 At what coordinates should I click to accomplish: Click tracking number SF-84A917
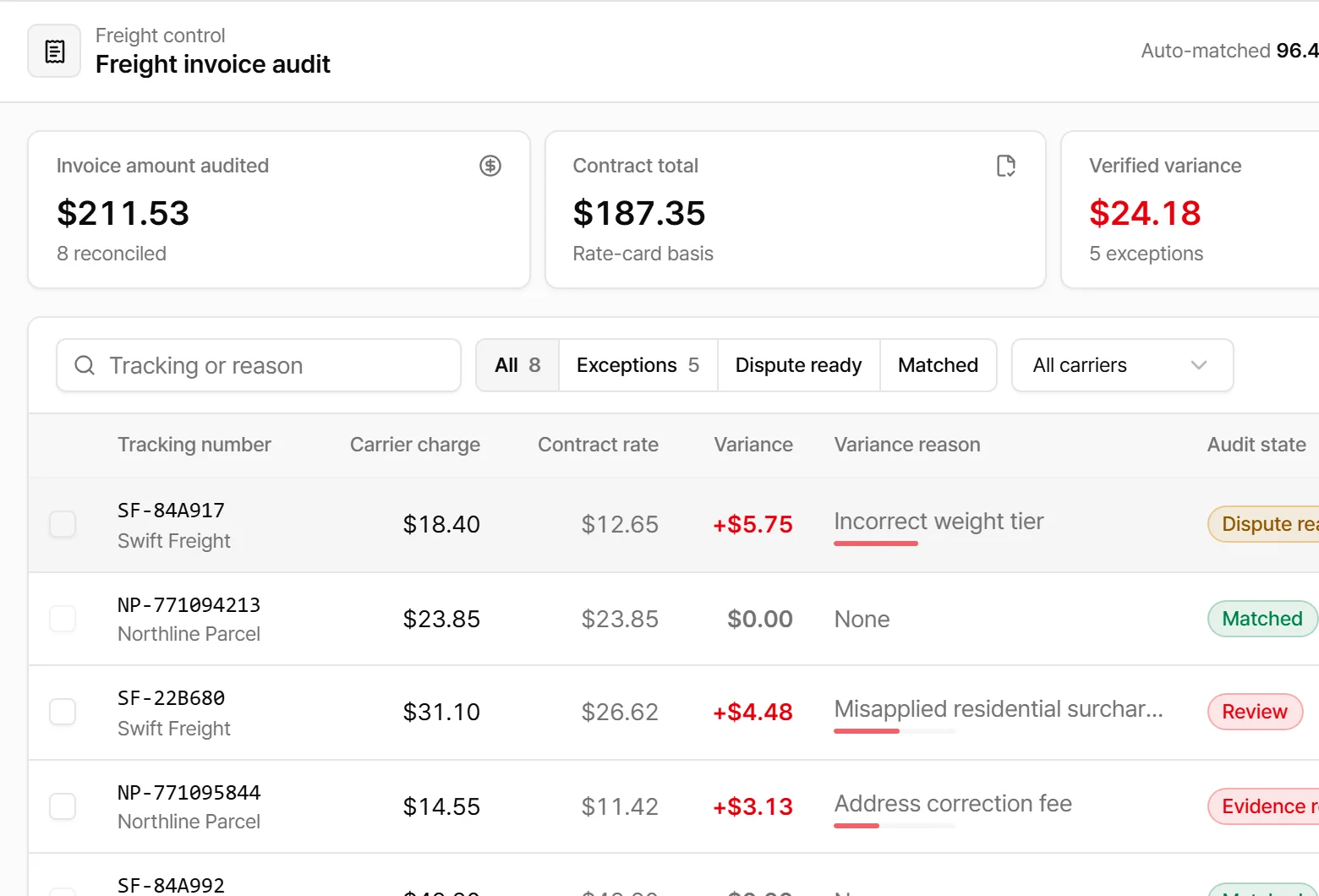click(x=171, y=511)
